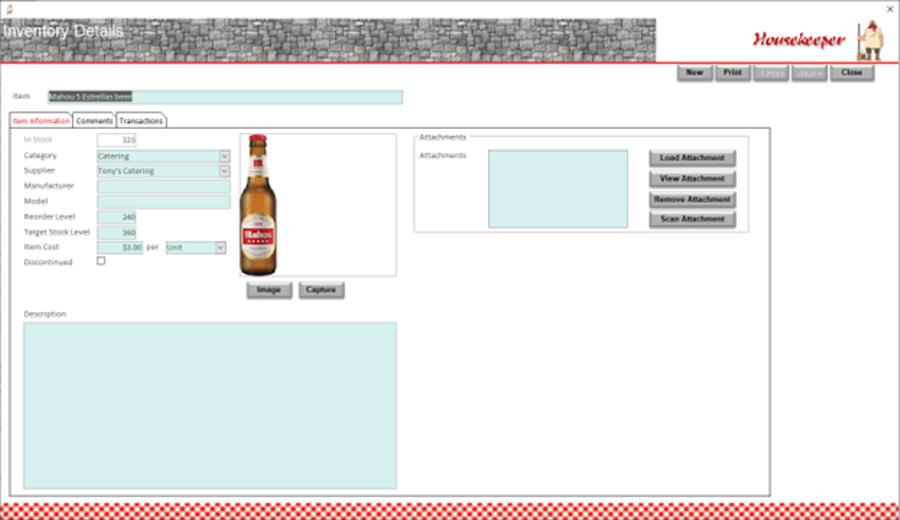Viewport: 900px width, 520px height.
Task: Click the Model input field
Action: 164,202
